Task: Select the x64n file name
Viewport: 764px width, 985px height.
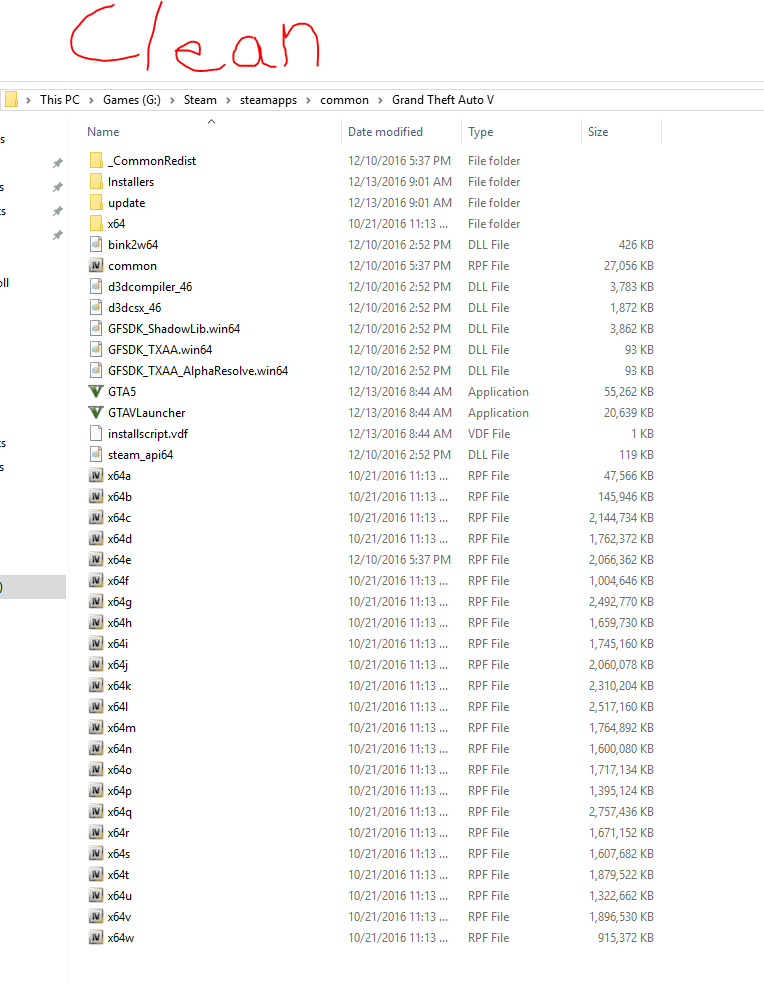Action: coord(119,749)
